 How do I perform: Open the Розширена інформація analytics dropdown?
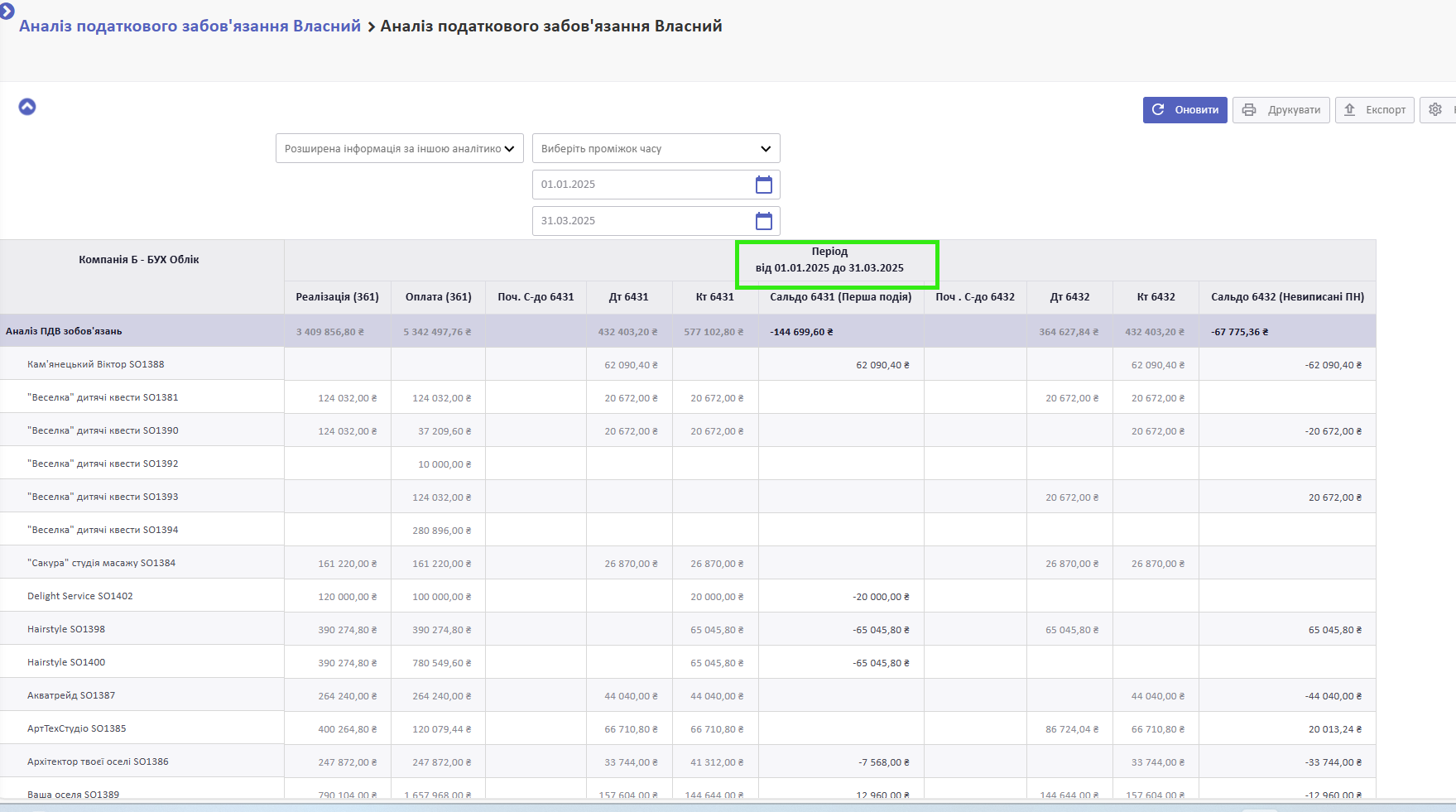tap(399, 149)
